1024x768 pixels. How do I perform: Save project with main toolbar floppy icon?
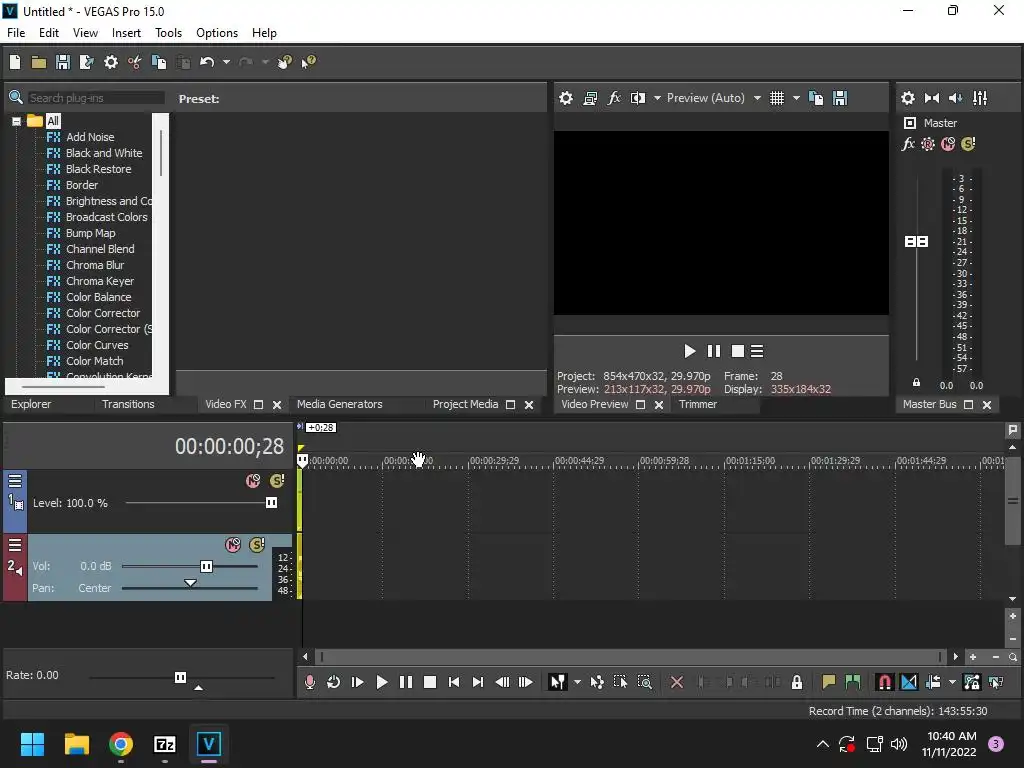(63, 62)
